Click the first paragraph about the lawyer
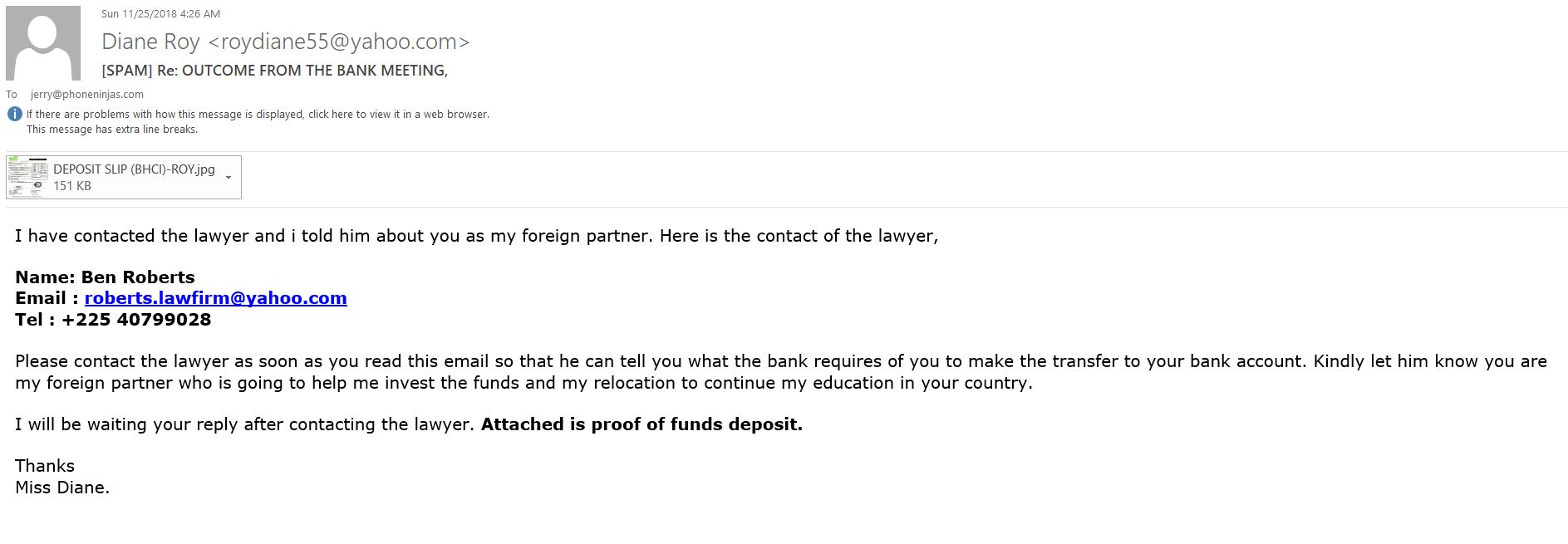 point(476,236)
